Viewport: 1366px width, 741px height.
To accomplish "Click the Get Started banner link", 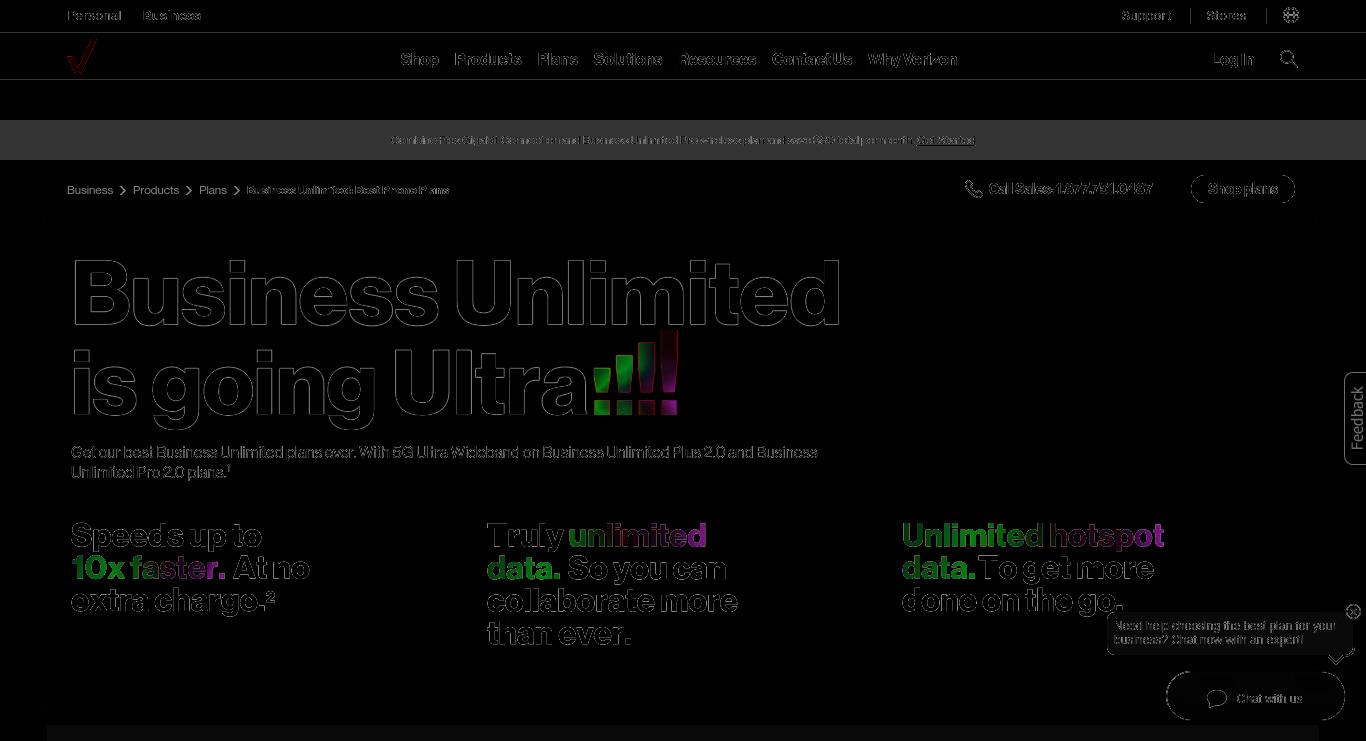I will [945, 140].
